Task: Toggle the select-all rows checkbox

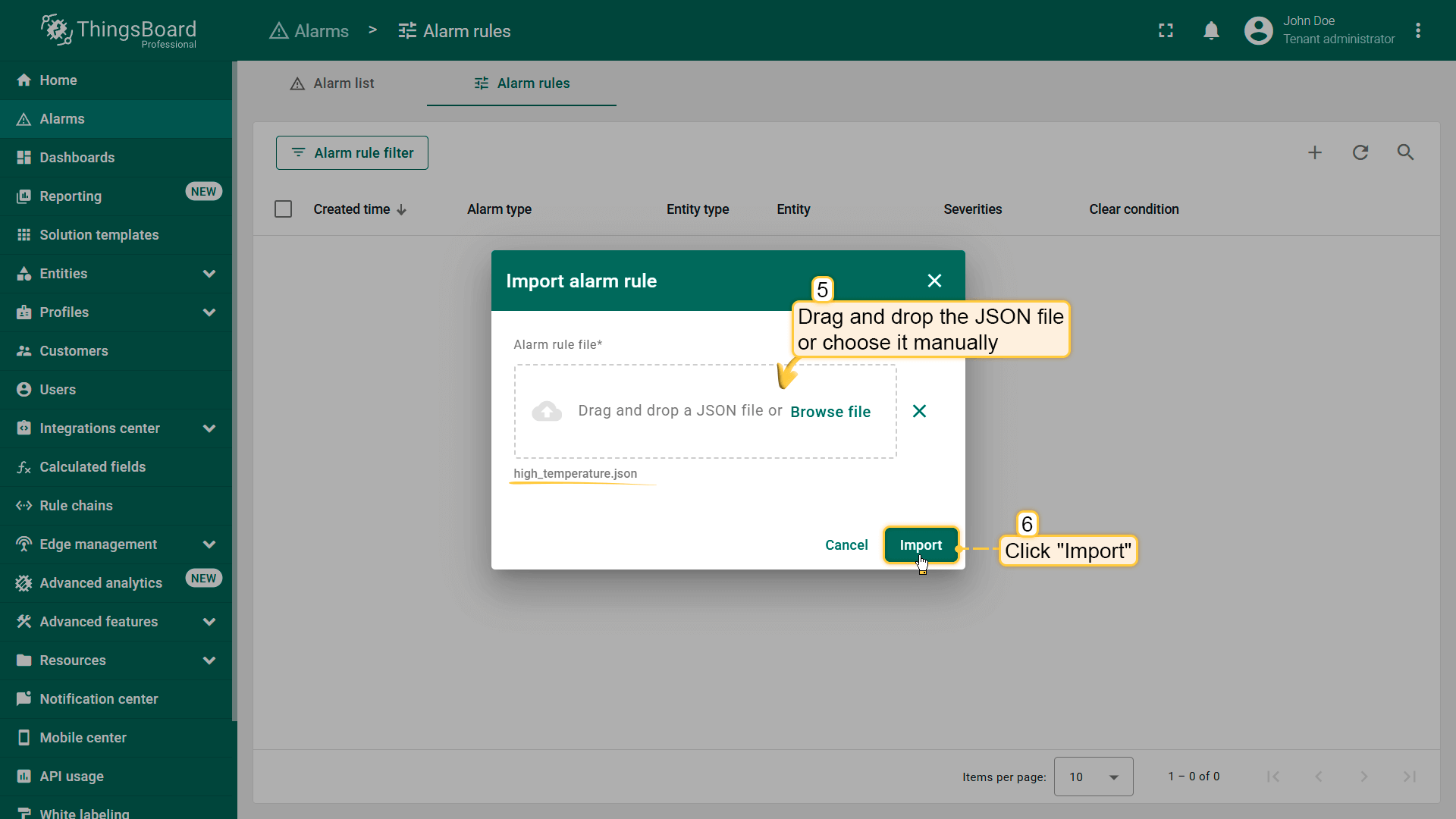Action: tap(283, 209)
